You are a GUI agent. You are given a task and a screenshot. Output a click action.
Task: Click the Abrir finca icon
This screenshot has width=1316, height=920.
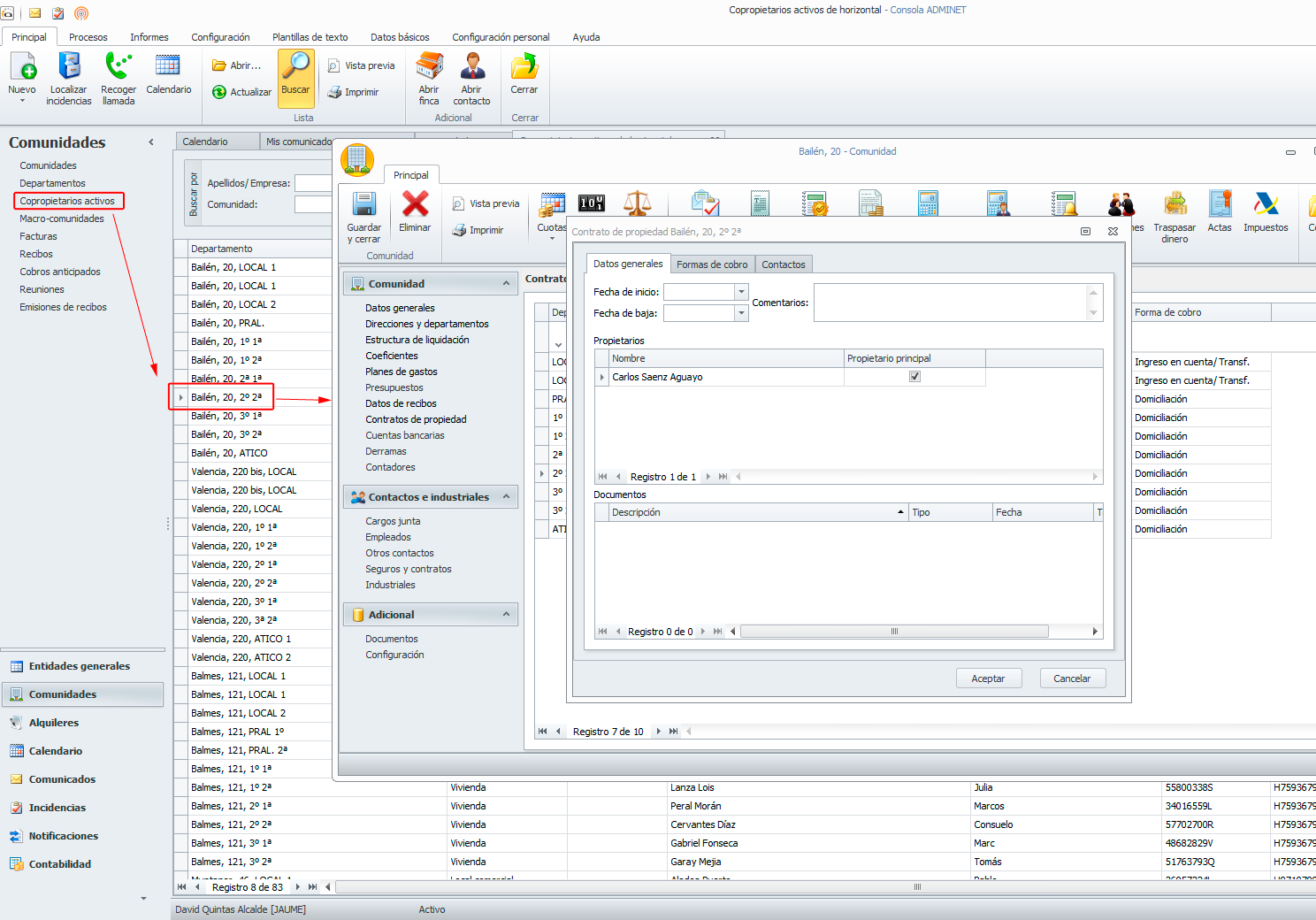pyautogui.click(x=429, y=67)
